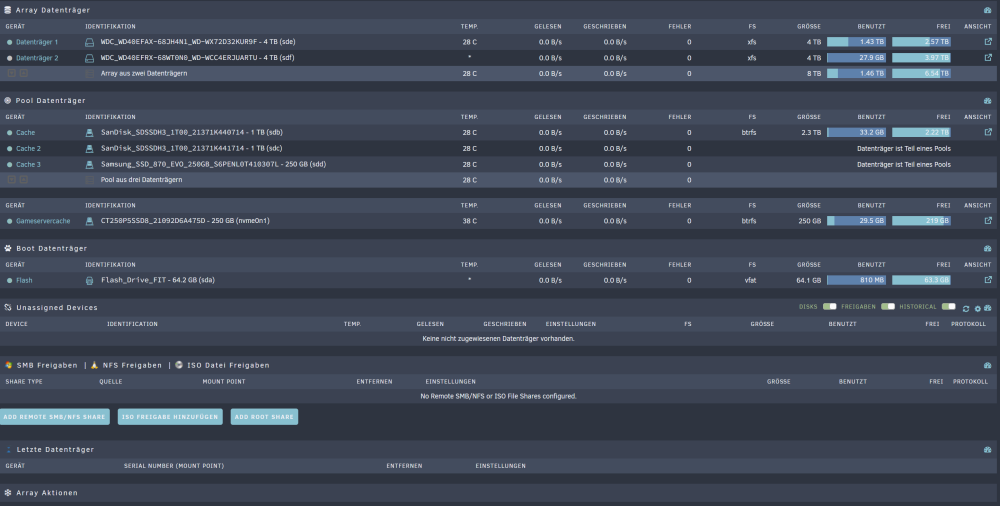1000x506 pixels.
Task: Click first 'Datenträger ist Teil eines Pools' text
Action: click(x=904, y=149)
